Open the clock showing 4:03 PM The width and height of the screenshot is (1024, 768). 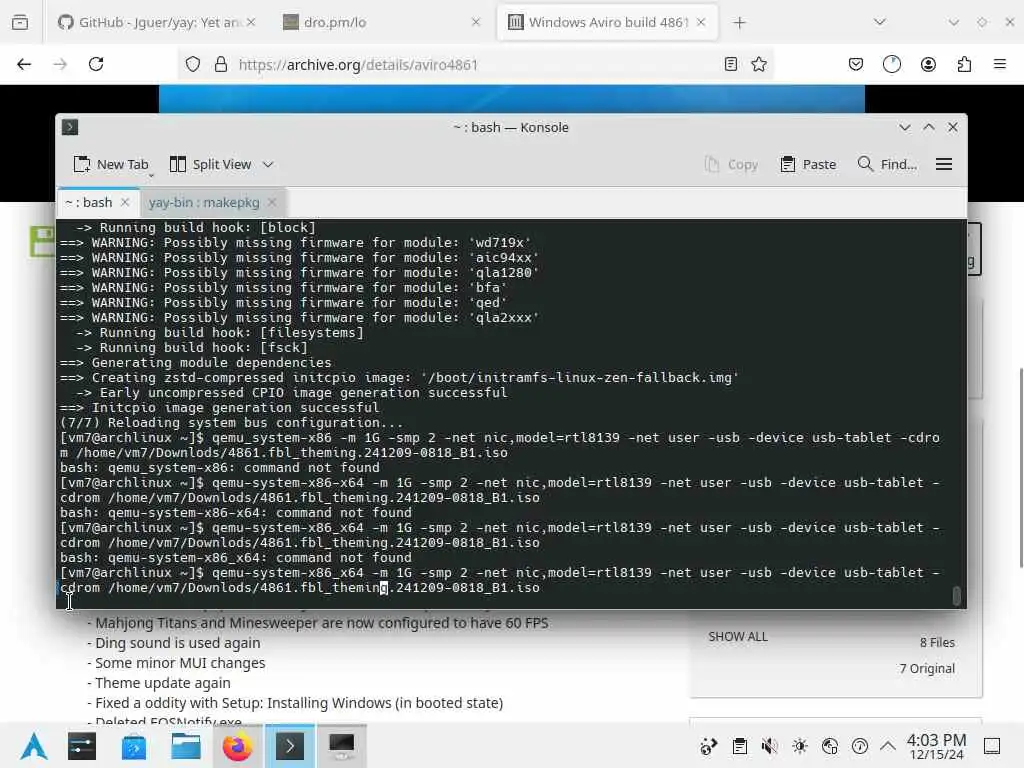point(936,746)
